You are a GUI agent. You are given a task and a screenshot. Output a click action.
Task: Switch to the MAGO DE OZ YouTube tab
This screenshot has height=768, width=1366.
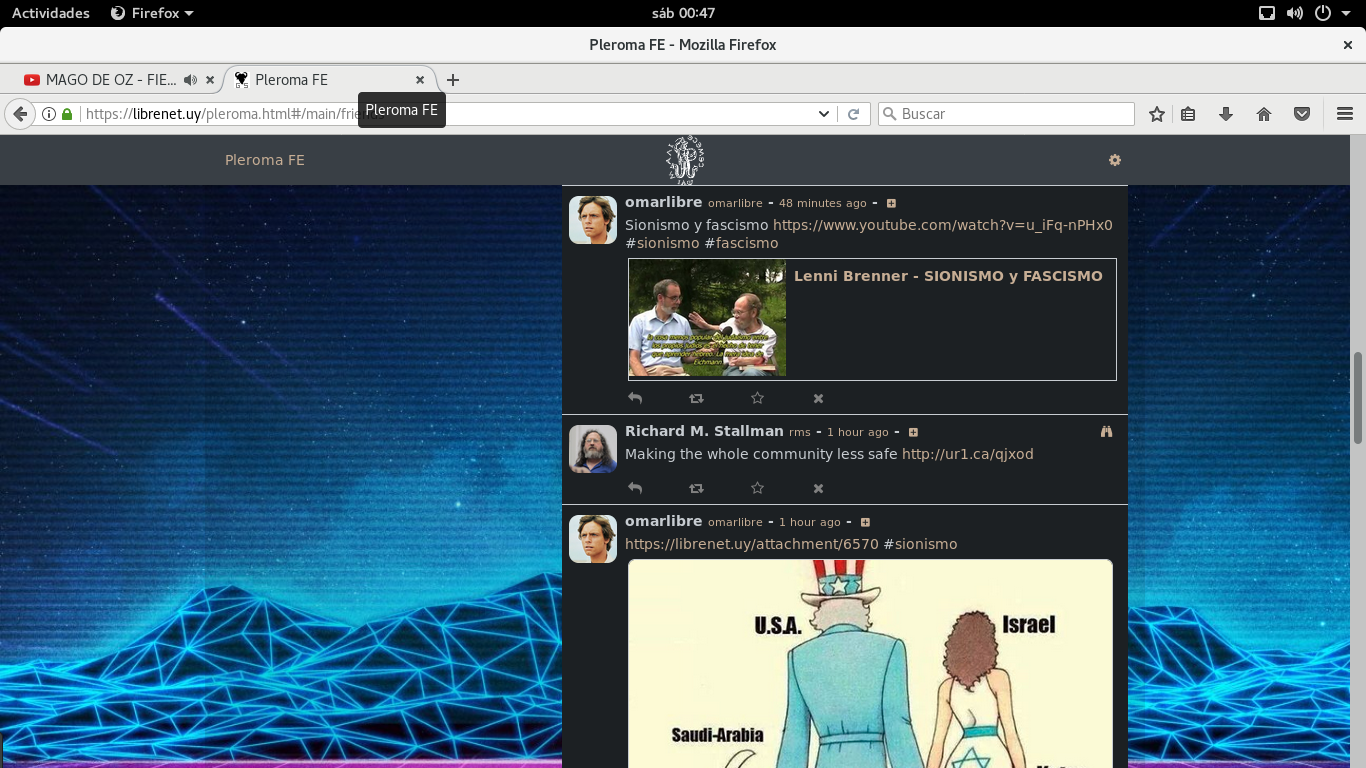pos(111,80)
